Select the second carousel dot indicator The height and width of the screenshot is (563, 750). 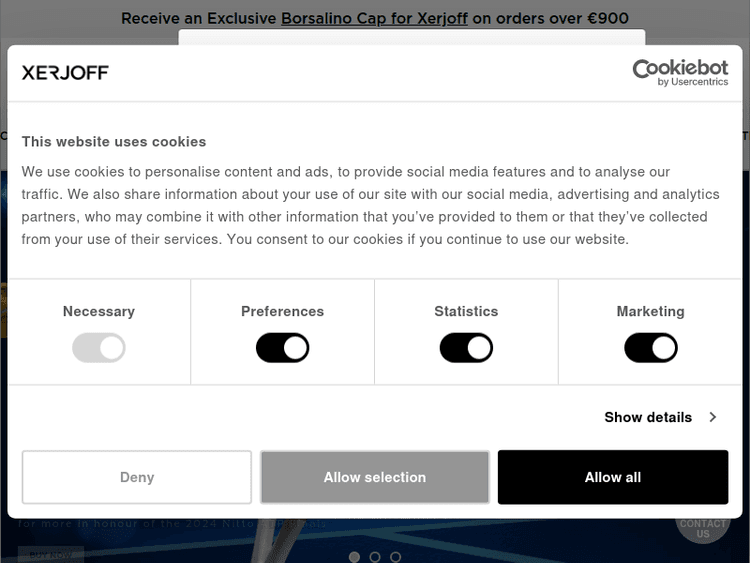pos(375,557)
